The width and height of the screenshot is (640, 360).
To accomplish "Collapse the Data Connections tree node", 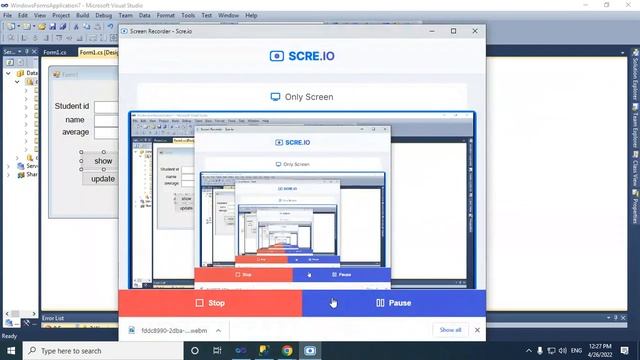I will [8, 73].
